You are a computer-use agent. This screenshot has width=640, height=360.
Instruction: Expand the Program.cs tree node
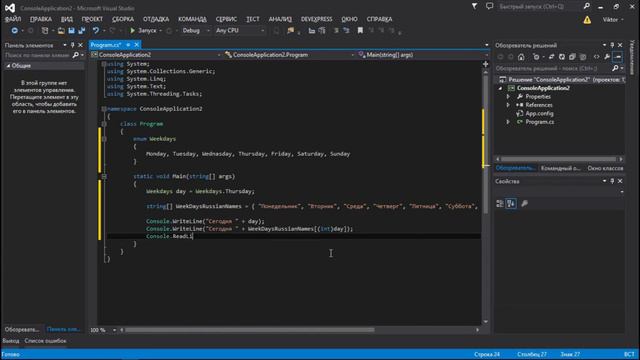click(x=508, y=122)
